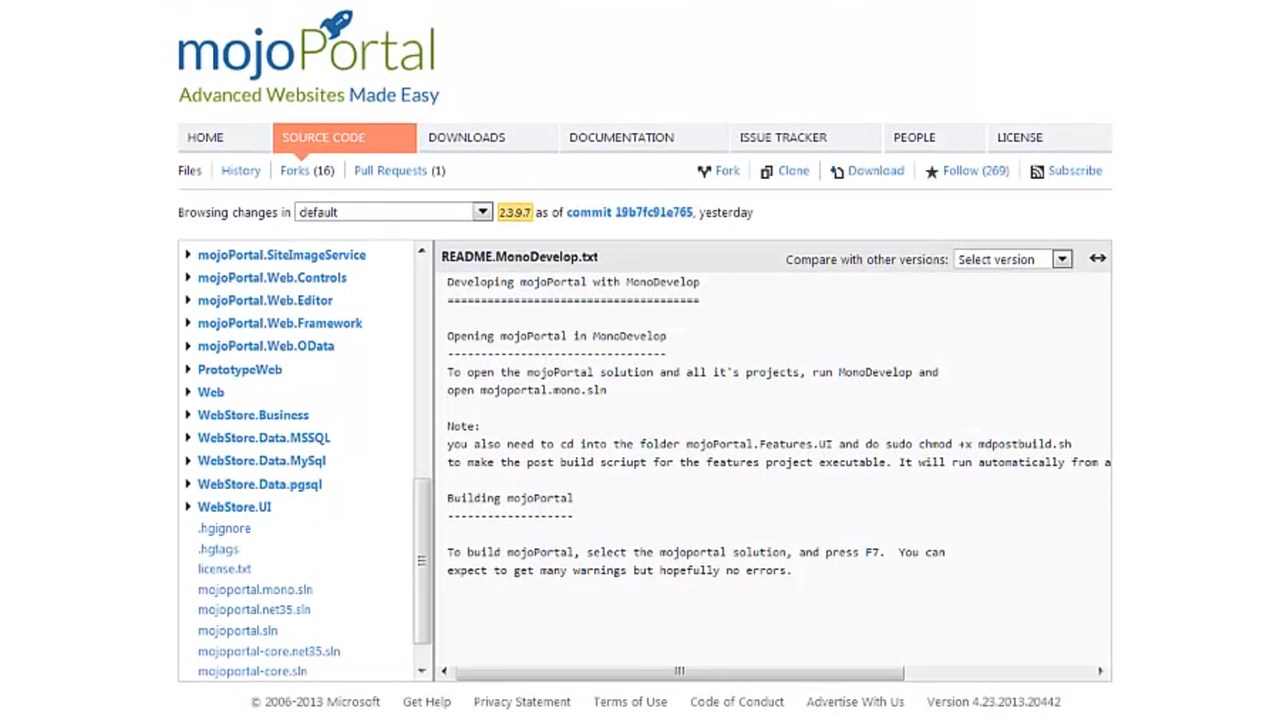Viewport: 1280px width, 720px height.
Task: Open Pull Requests (1) sub-tab
Action: [400, 171]
